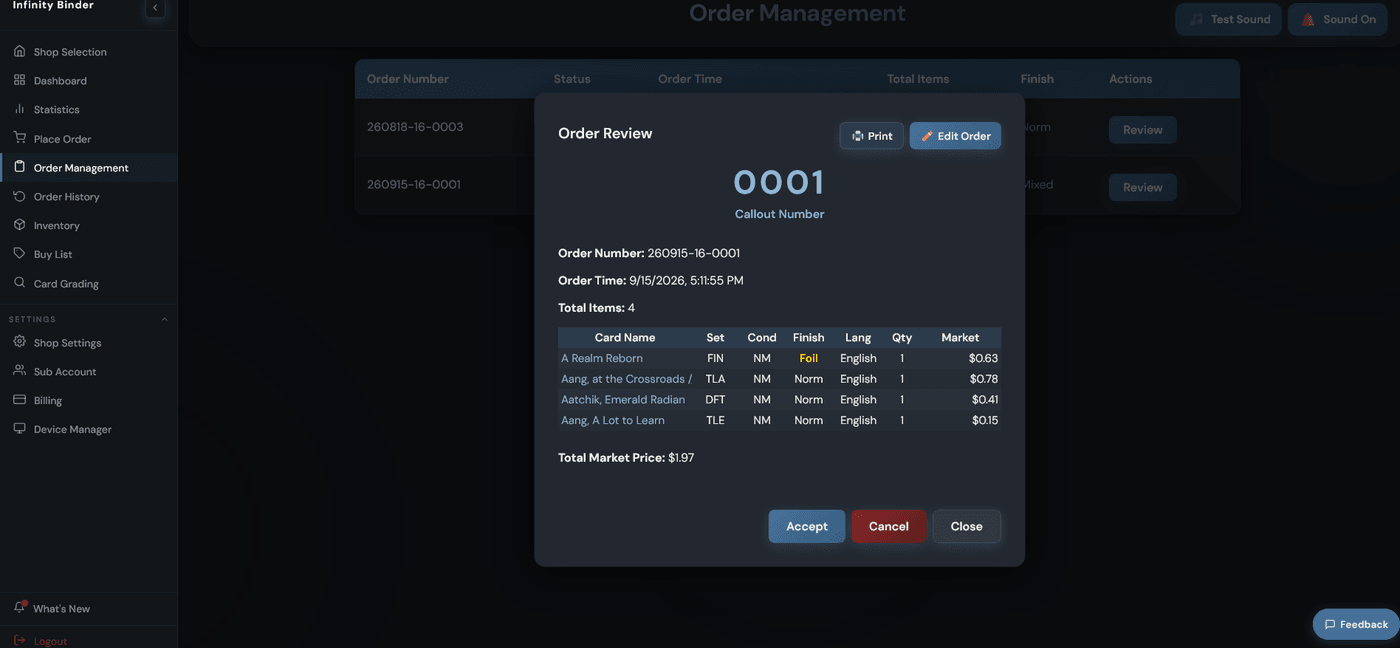This screenshot has height=648, width=1400.
Task: Click the What's New bell icon
Action: (19, 607)
